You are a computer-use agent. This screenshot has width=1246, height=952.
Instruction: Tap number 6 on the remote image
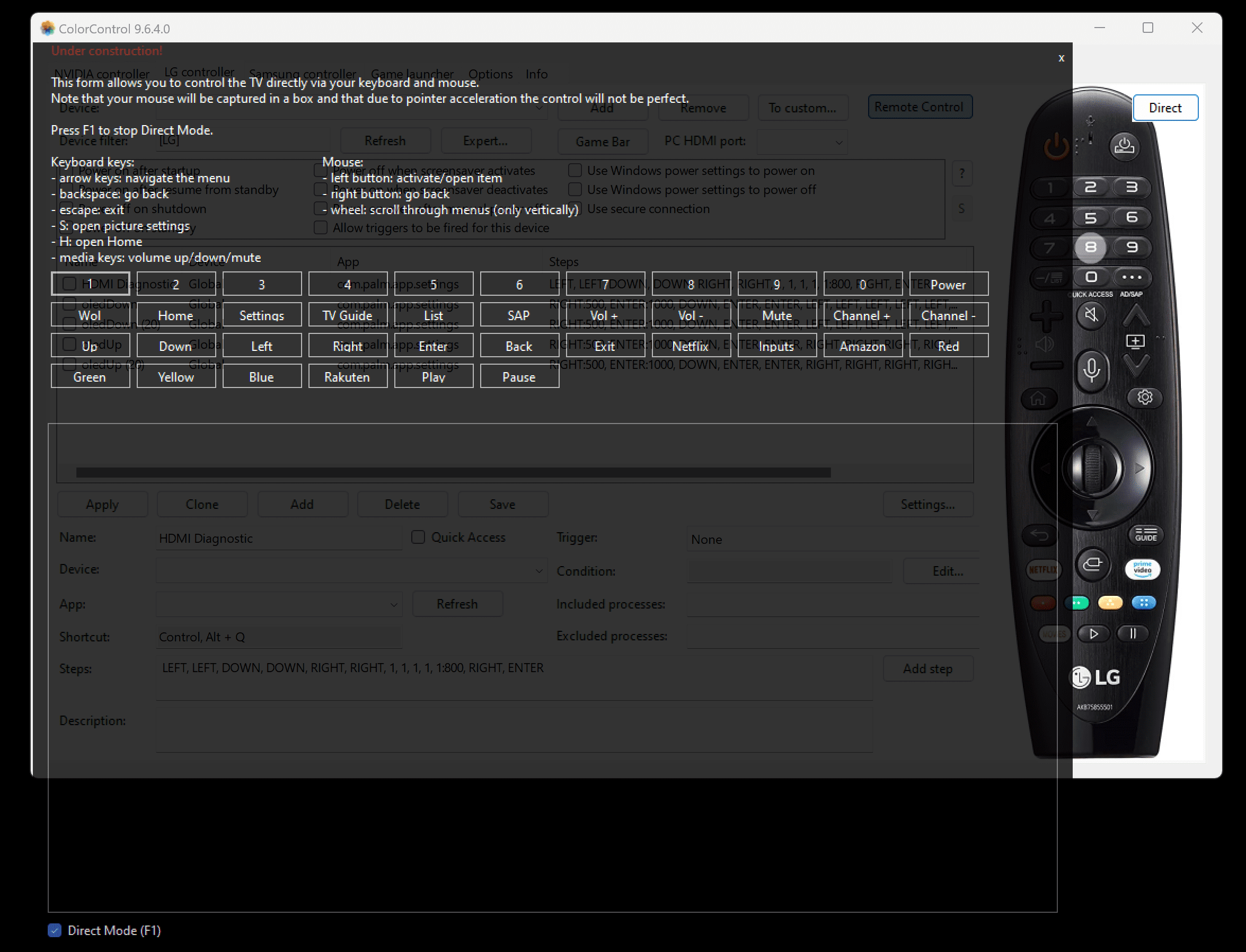(1132, 217)
